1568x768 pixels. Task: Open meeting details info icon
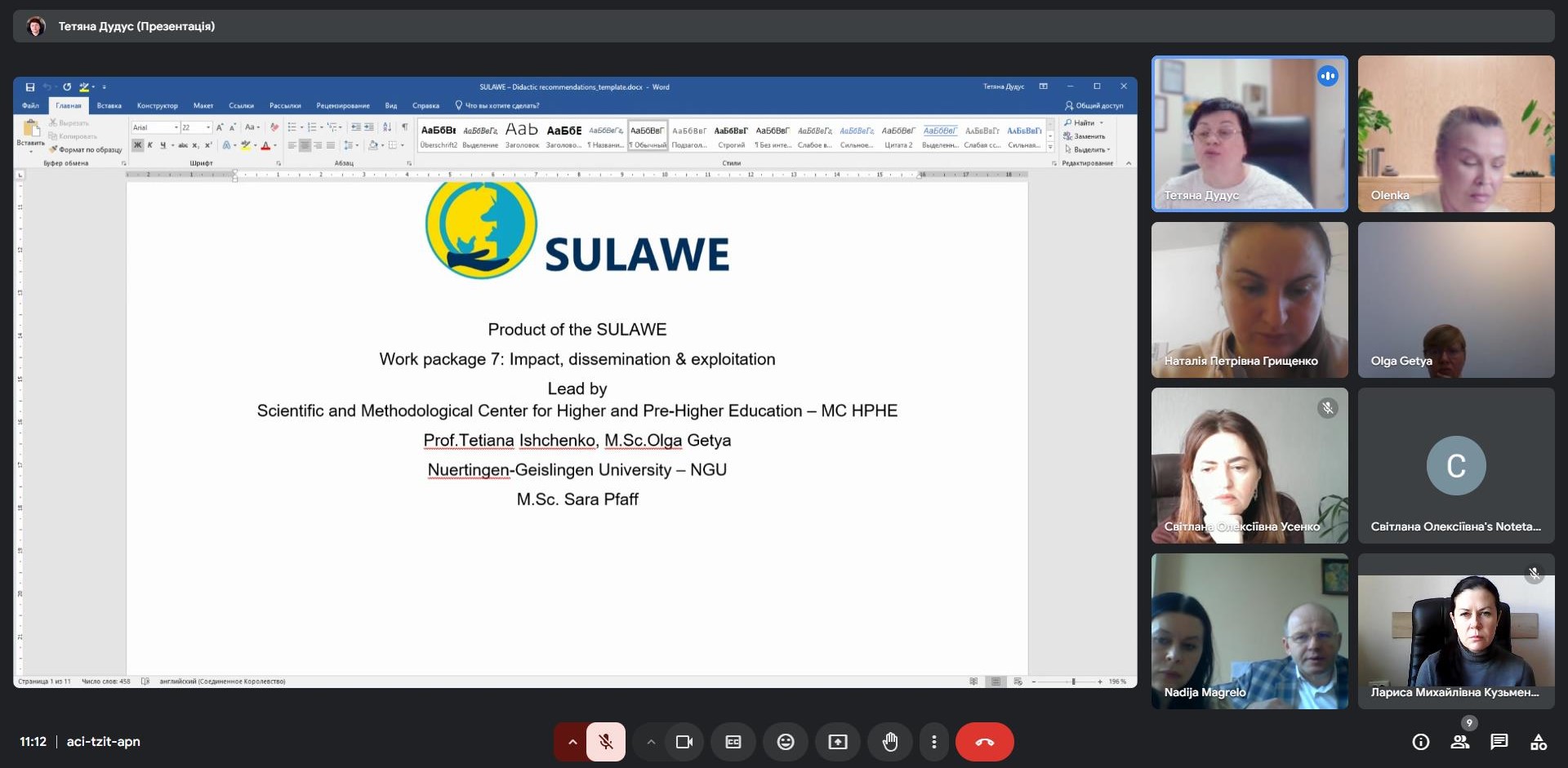click(1421, 742)
